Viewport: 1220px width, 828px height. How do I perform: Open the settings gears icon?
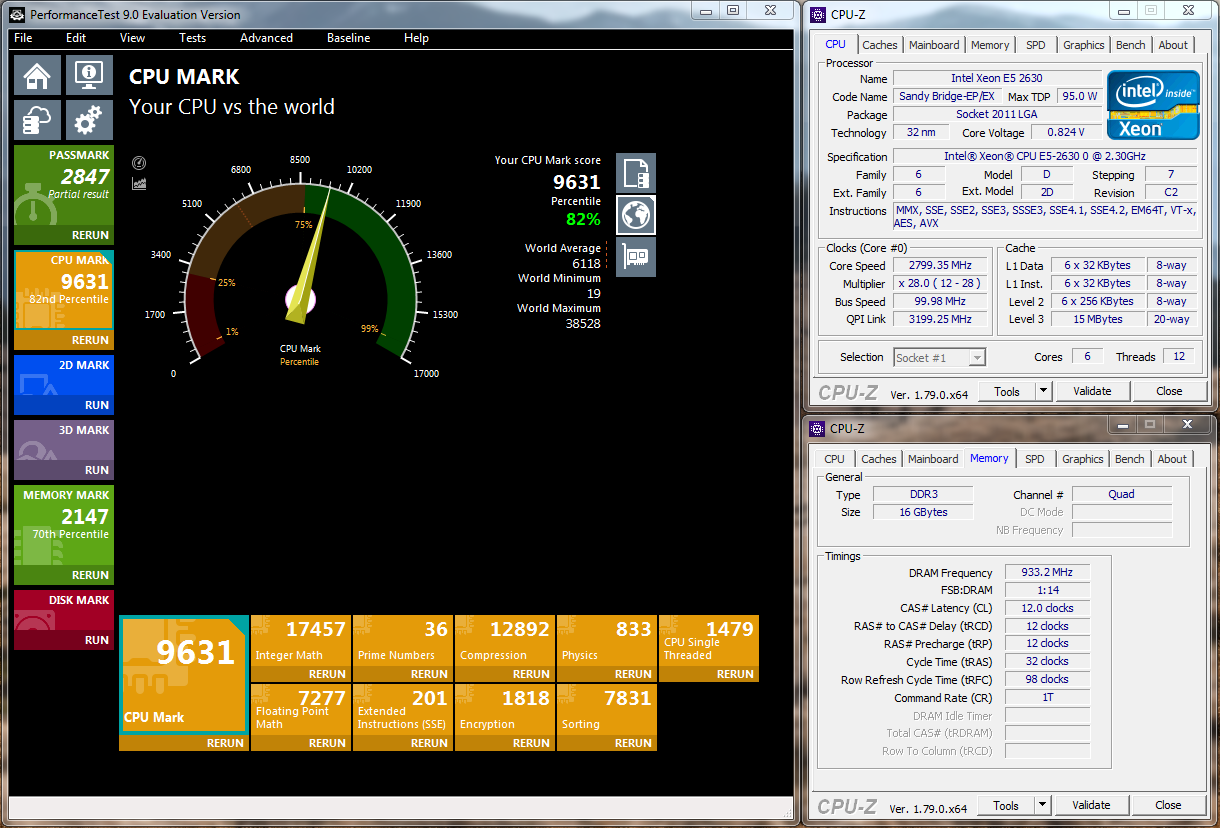[x=89, y=119]
